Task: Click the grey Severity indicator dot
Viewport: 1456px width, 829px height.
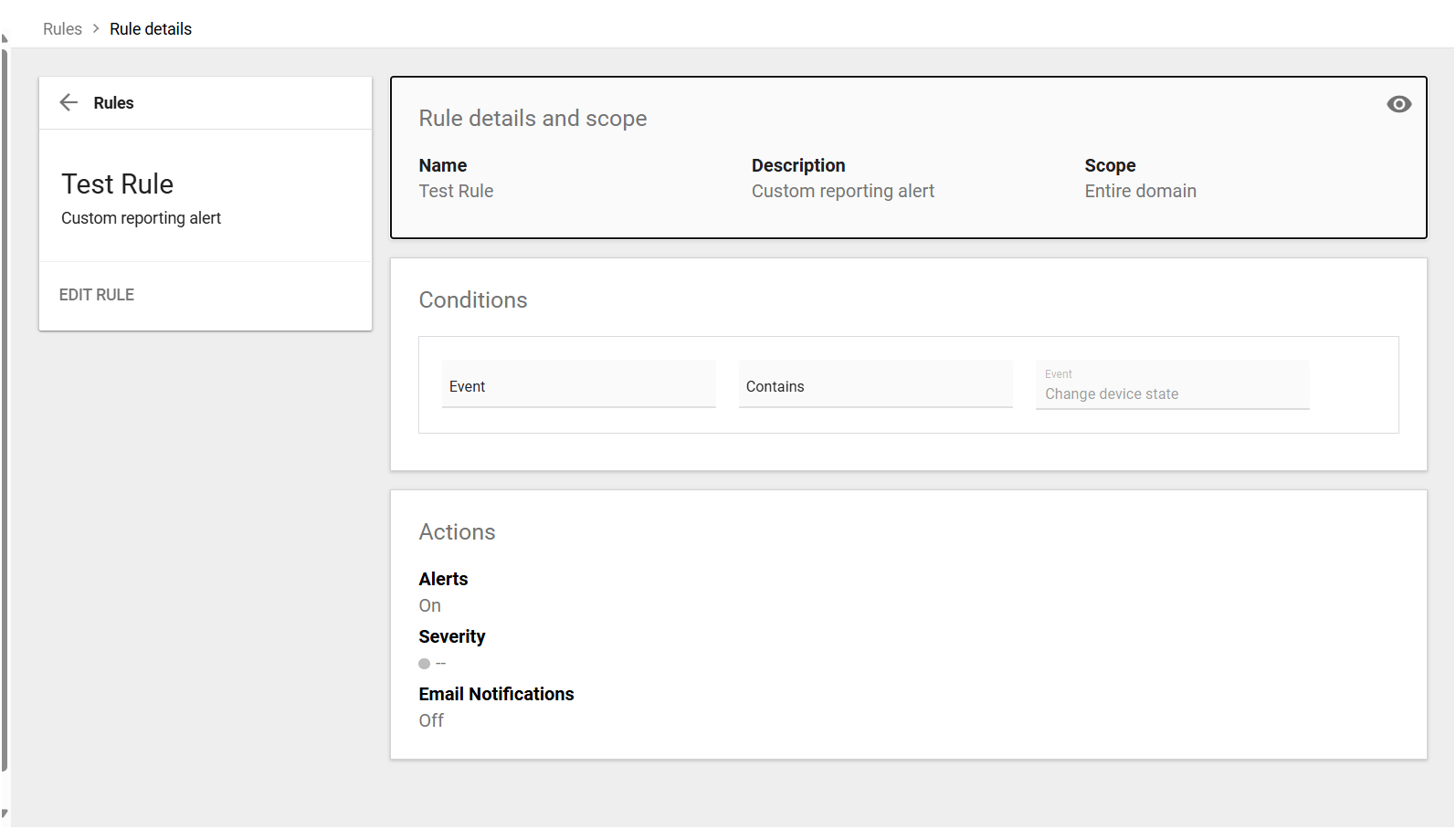Action: (424, 664)
